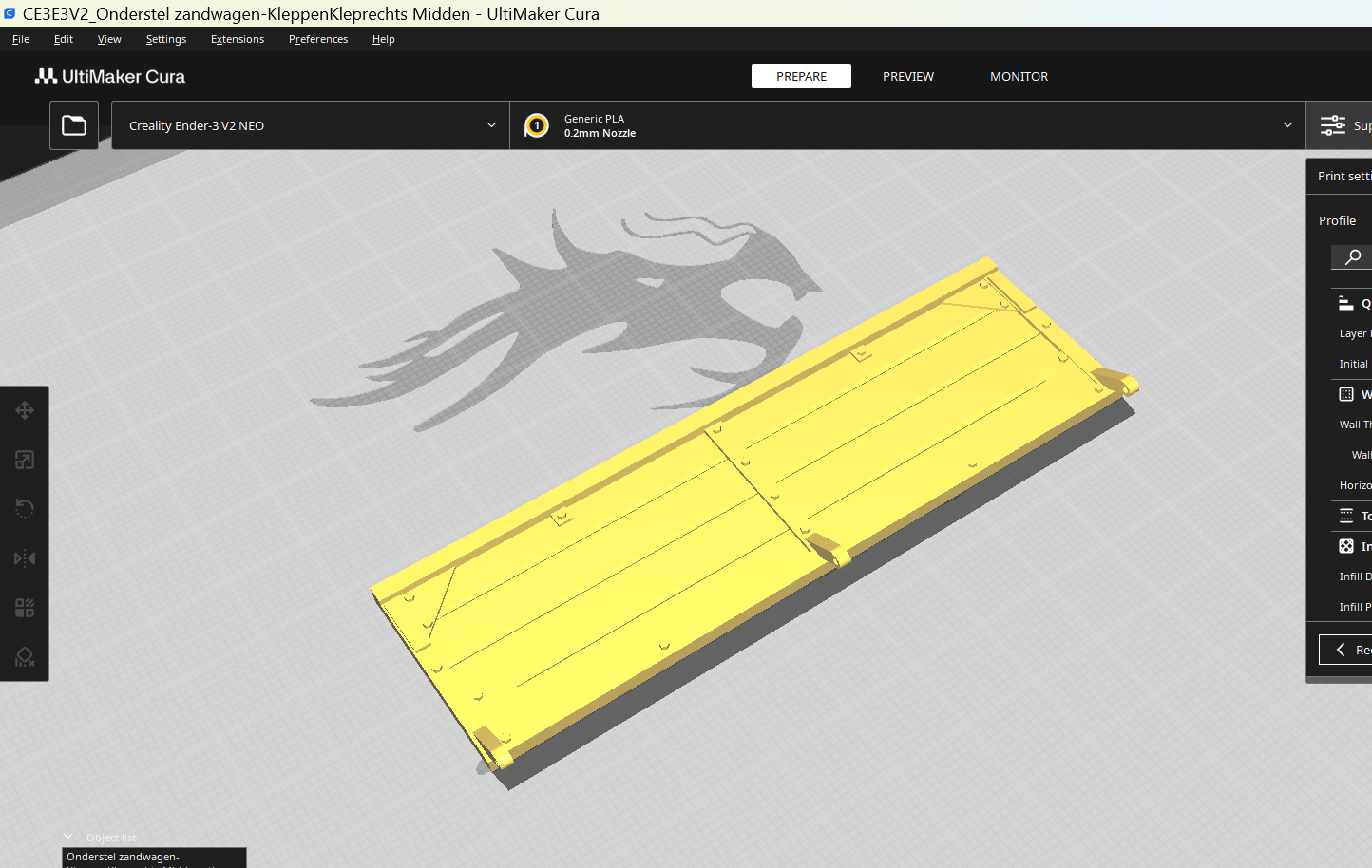Click the Top/Bottom category icon
The height and width of the screenshot is (868, 1372).
(x=1346, y=516)
